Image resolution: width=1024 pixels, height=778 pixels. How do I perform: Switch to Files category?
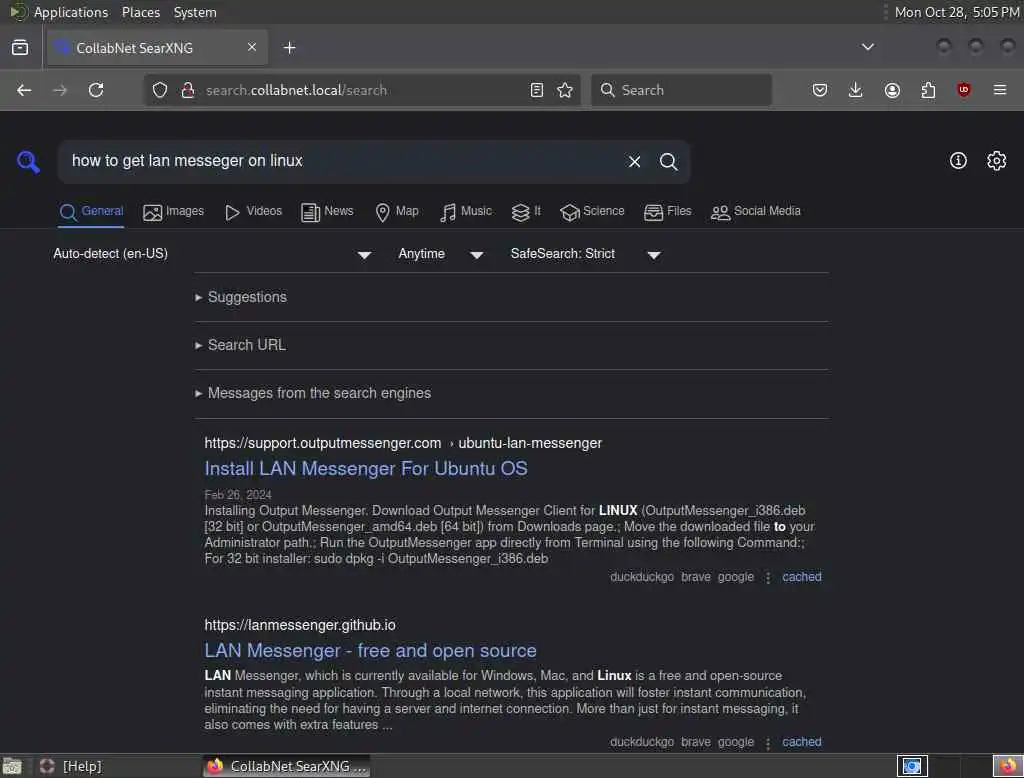(667, 212)
